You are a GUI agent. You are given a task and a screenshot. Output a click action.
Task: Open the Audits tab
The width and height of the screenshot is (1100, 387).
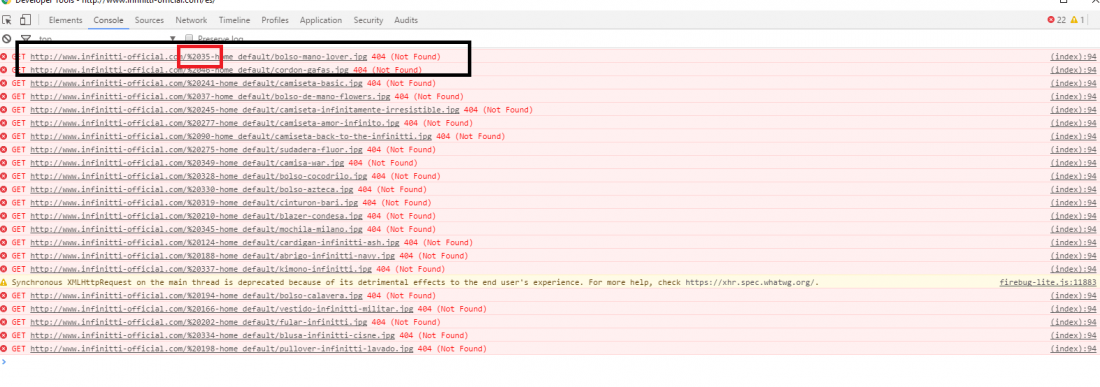point(406,20)
